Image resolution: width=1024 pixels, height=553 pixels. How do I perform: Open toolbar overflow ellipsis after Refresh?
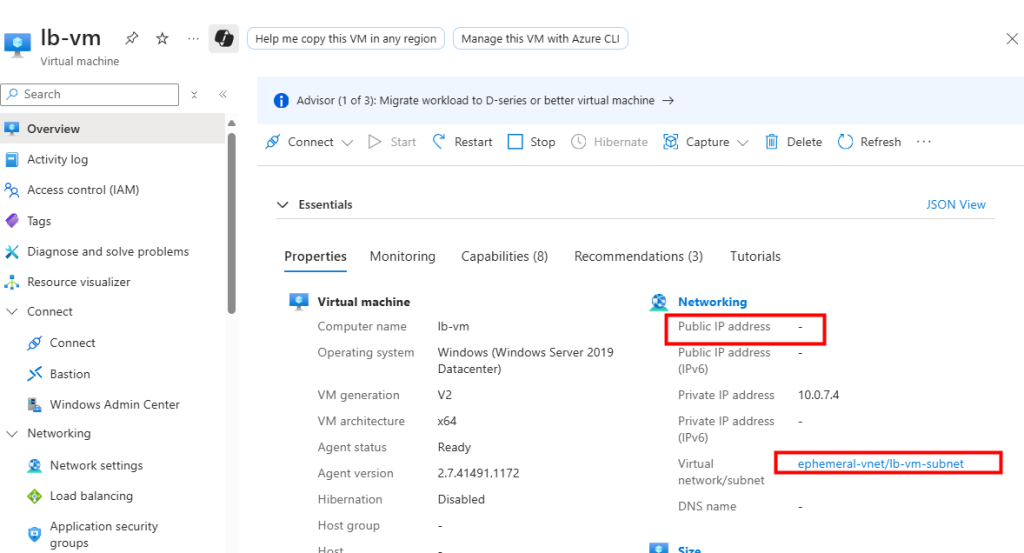[923, 142]
